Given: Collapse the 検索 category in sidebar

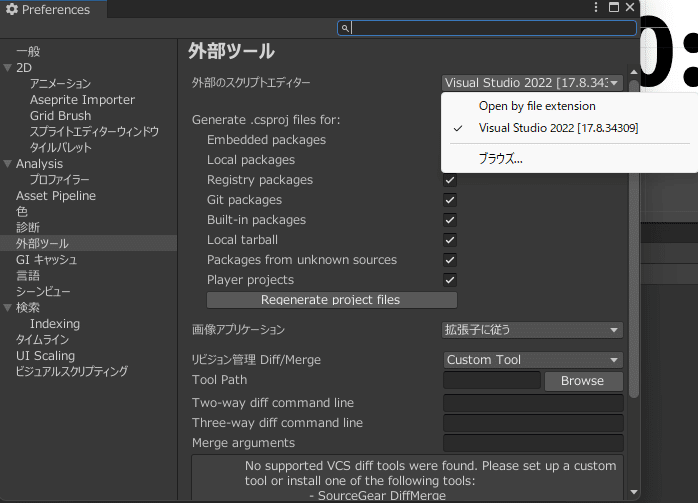Looking at the screenshot, I should pyautogui.click(x=8, y=308).
